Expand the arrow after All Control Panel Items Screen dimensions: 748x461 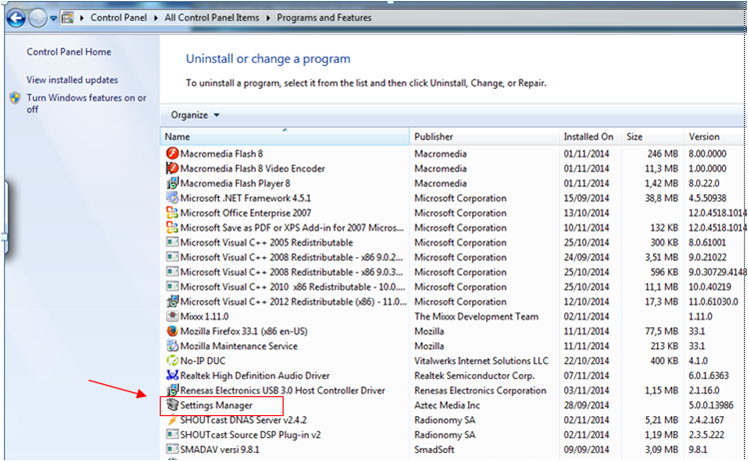[268, 18]
